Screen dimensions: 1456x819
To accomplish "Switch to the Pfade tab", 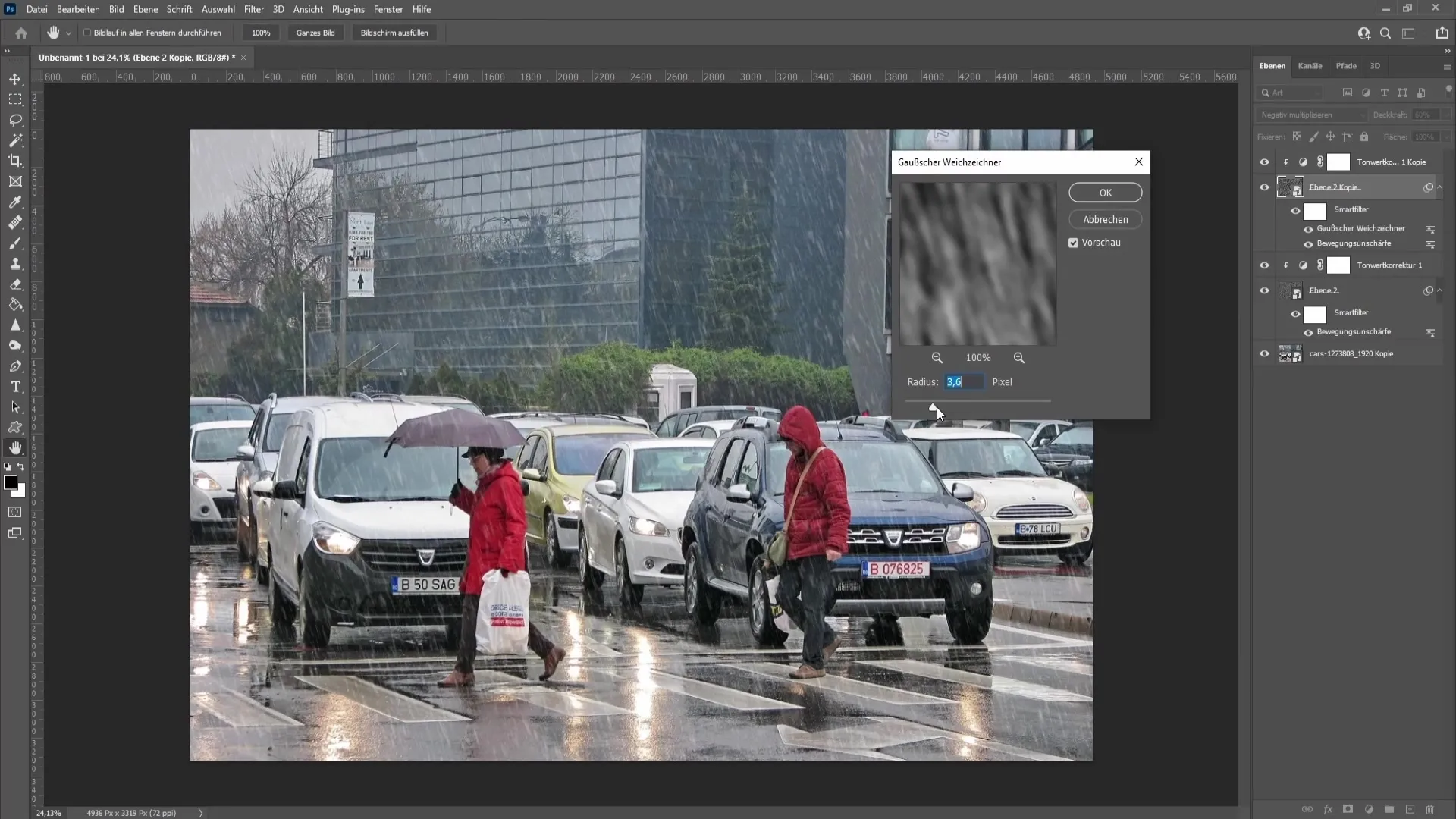I will [1346, 66].
